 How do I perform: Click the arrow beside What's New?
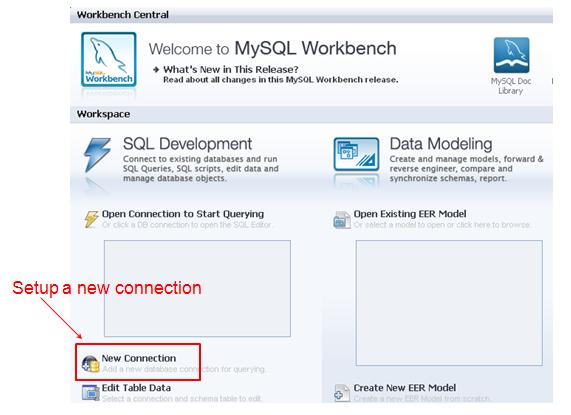(156, 69)
